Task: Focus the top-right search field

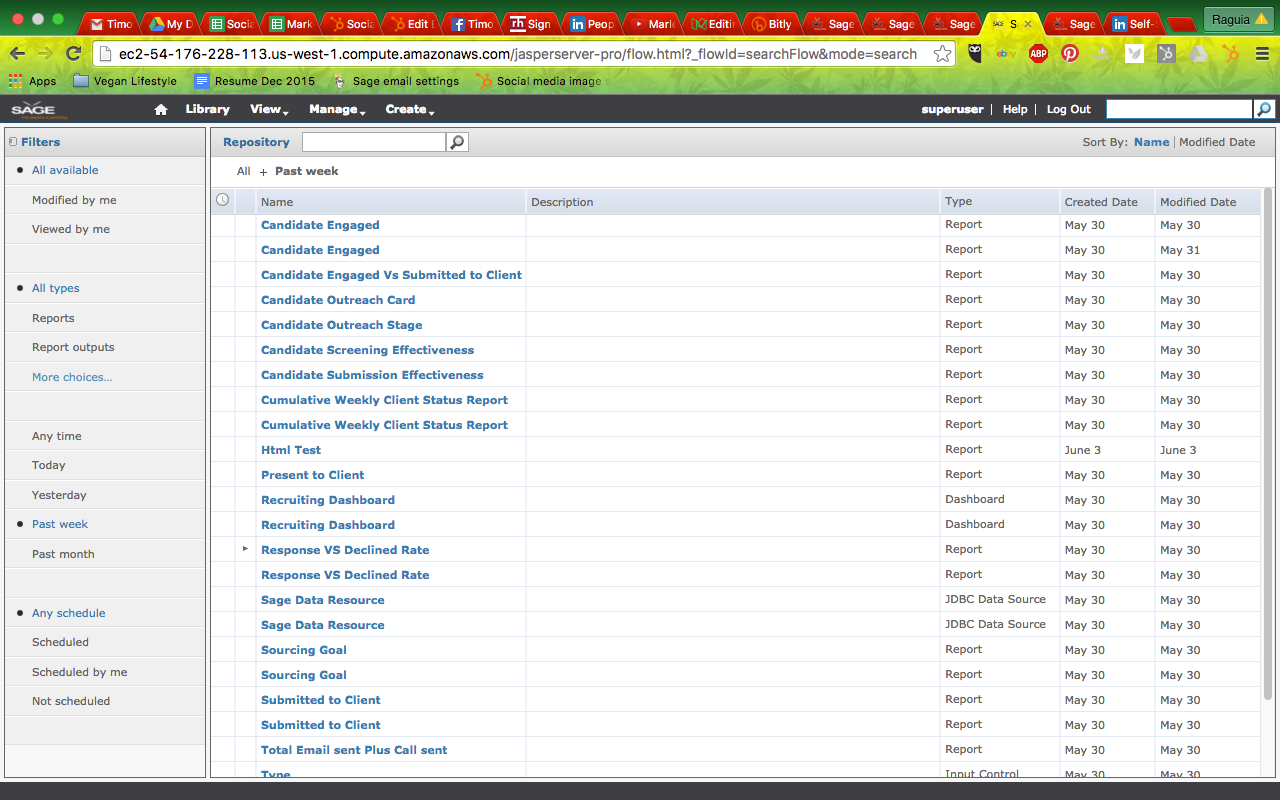Action: [1179, 110]
